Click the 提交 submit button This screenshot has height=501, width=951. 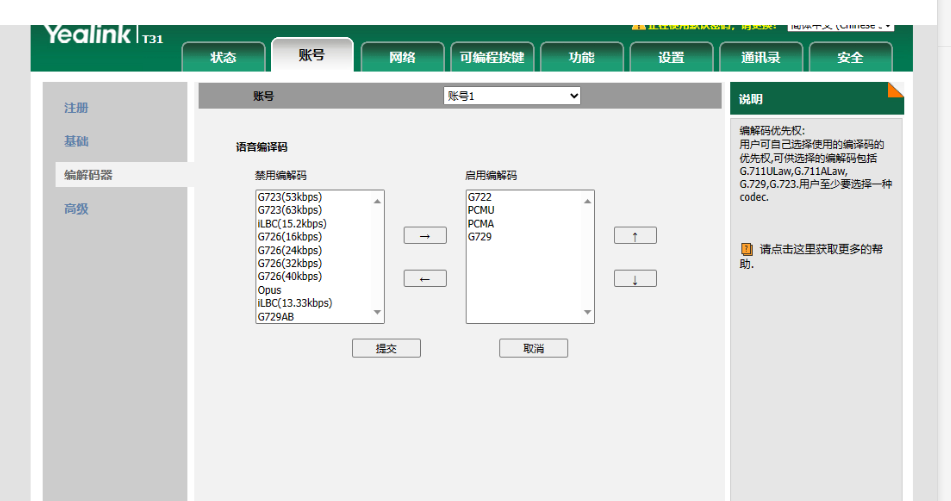pyautogui.click(x=386, y=348)
